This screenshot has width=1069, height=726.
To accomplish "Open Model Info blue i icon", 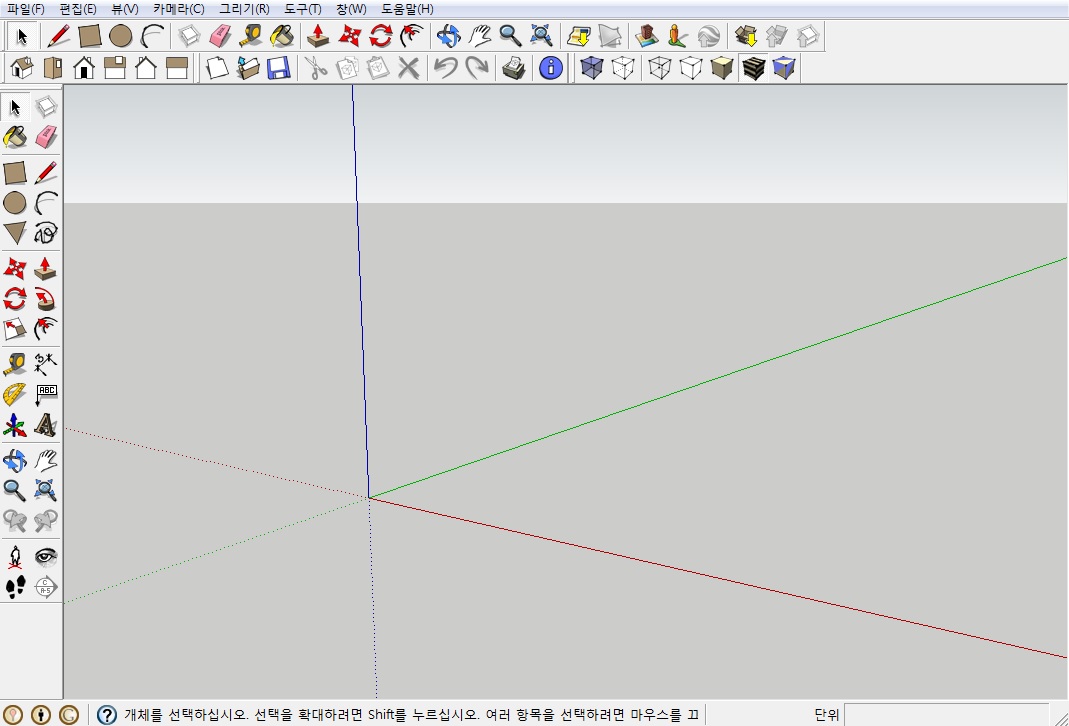I will pyautogui.click(x=551, y=67).
